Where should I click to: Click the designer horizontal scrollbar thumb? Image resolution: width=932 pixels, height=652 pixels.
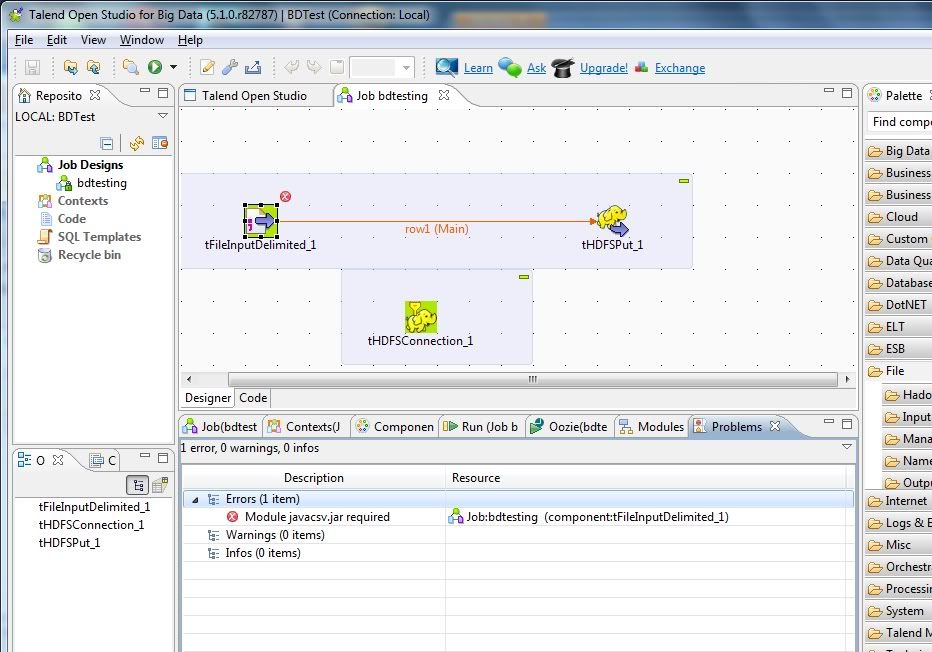[533, 379]
